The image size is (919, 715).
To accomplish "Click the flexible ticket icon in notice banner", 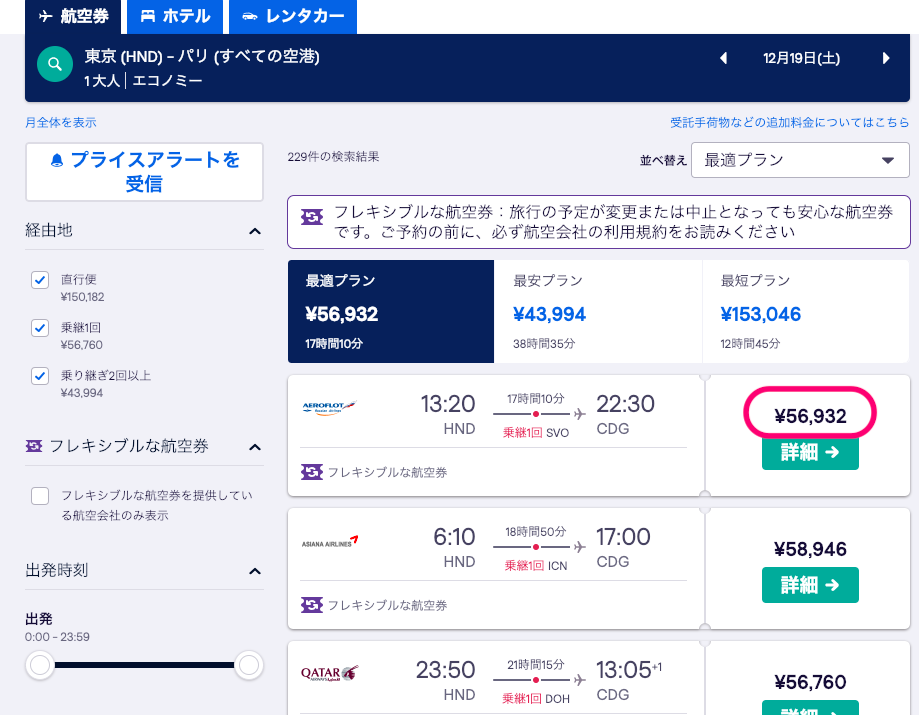I will tap(311, 217).
